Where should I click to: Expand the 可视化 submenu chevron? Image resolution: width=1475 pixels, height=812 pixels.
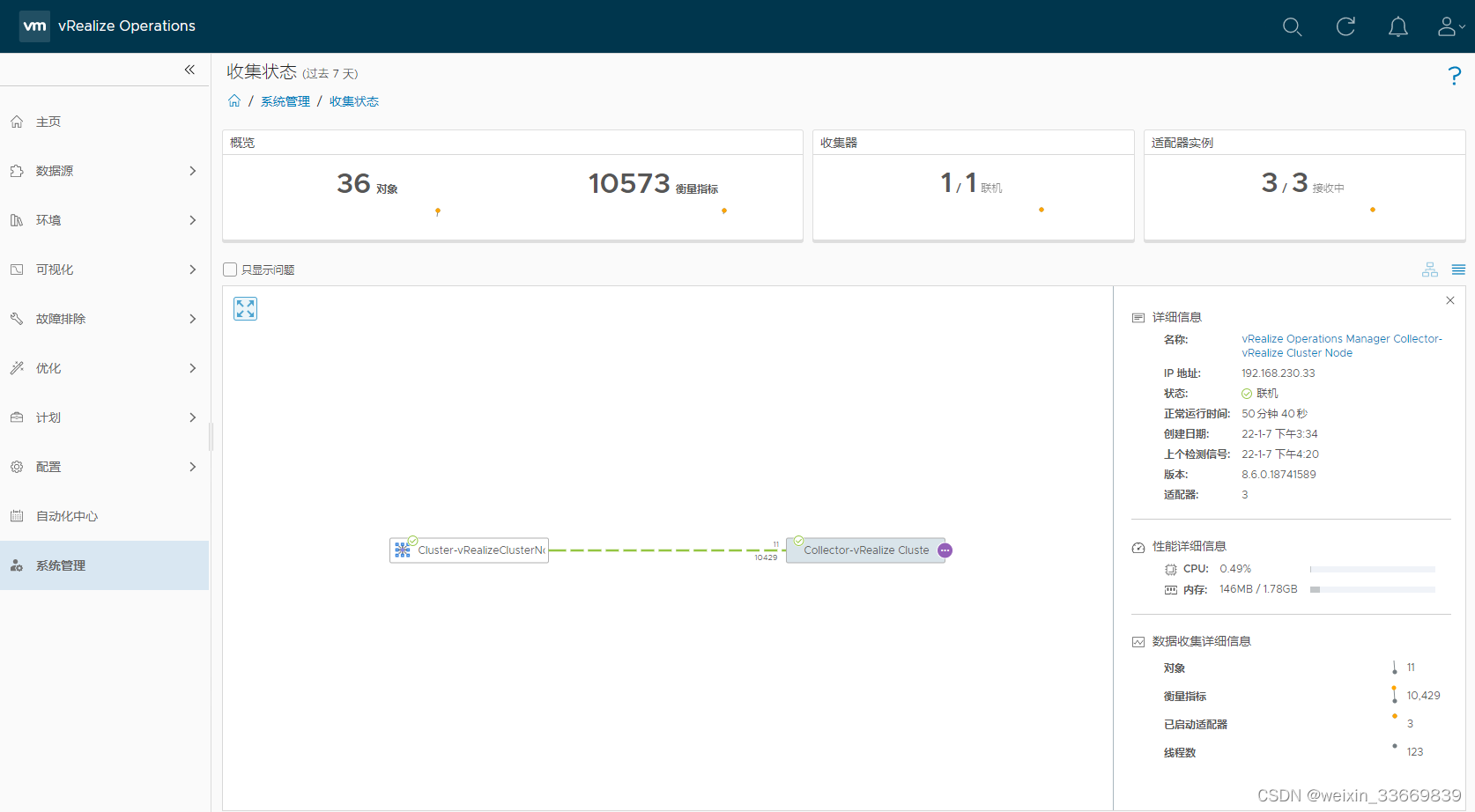[x=193, y=269]
